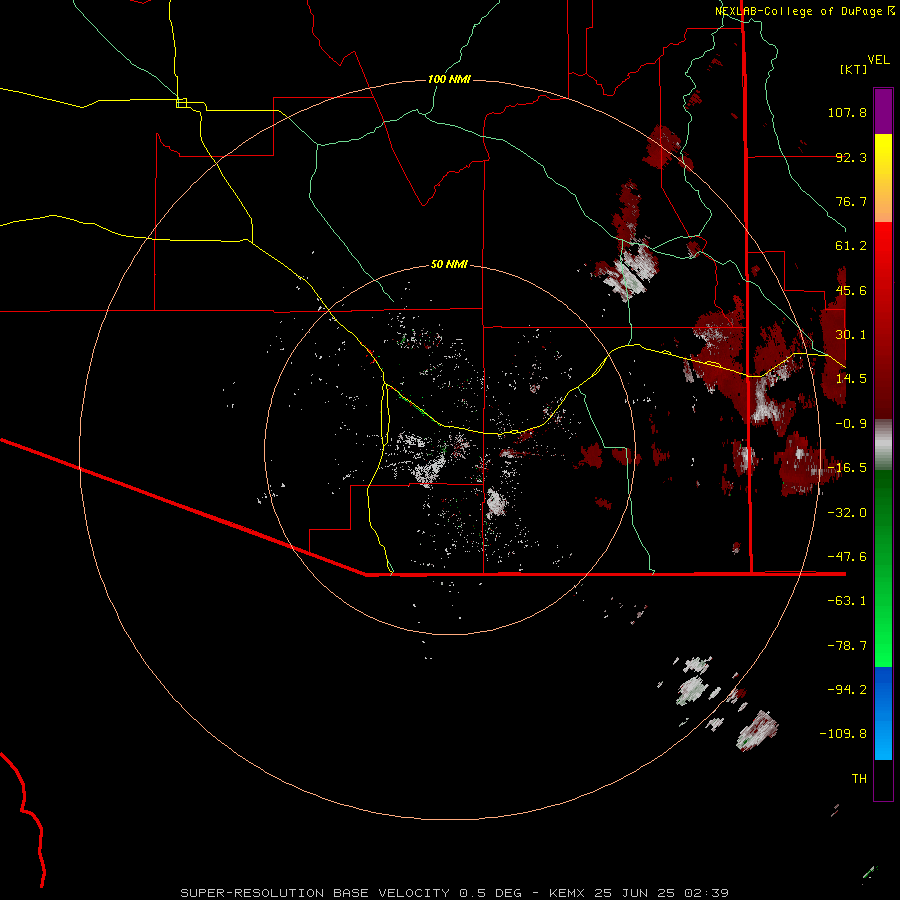This screenshot has width=900, height=900.
Task: Select the 107.8 velocity scale value
Action: coord(847,112)
